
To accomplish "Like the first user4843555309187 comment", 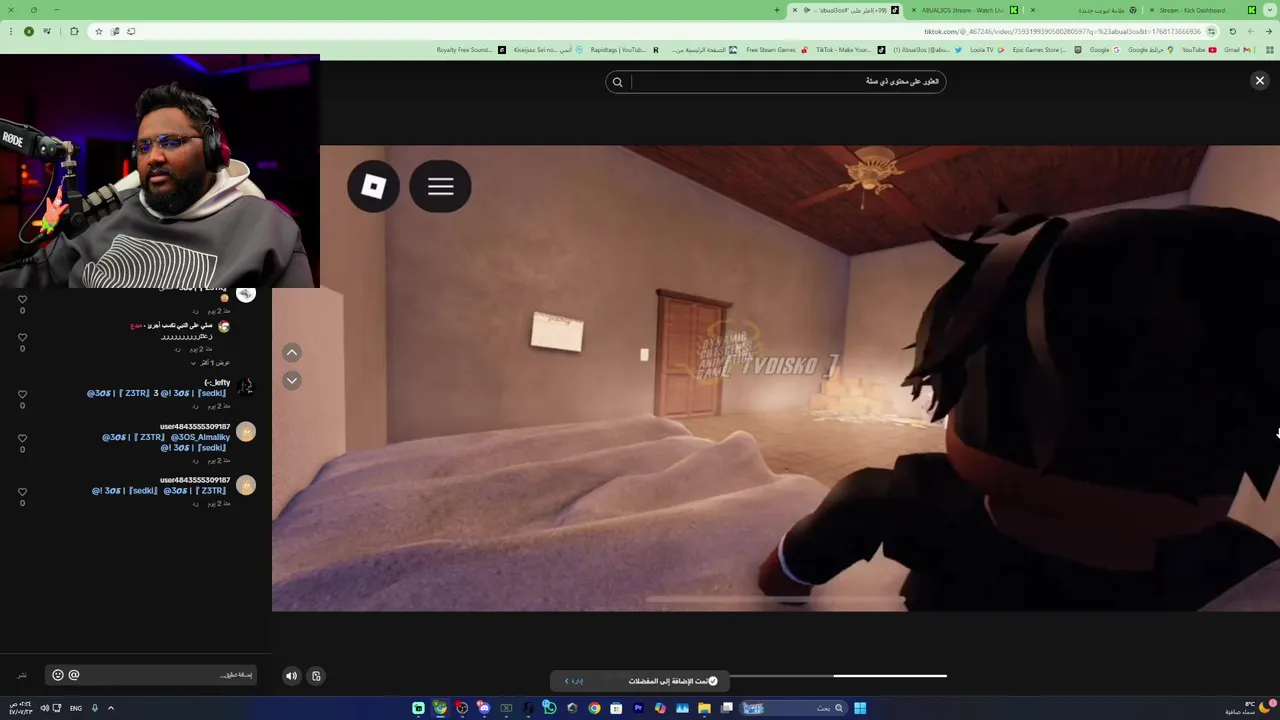I will 22,438.
